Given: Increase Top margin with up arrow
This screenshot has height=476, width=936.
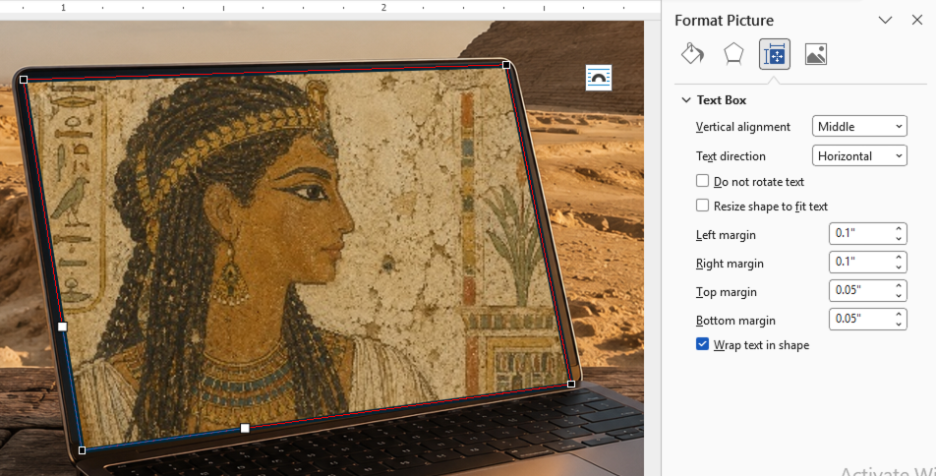Looking at the screenshot, I should click(899, 285).
